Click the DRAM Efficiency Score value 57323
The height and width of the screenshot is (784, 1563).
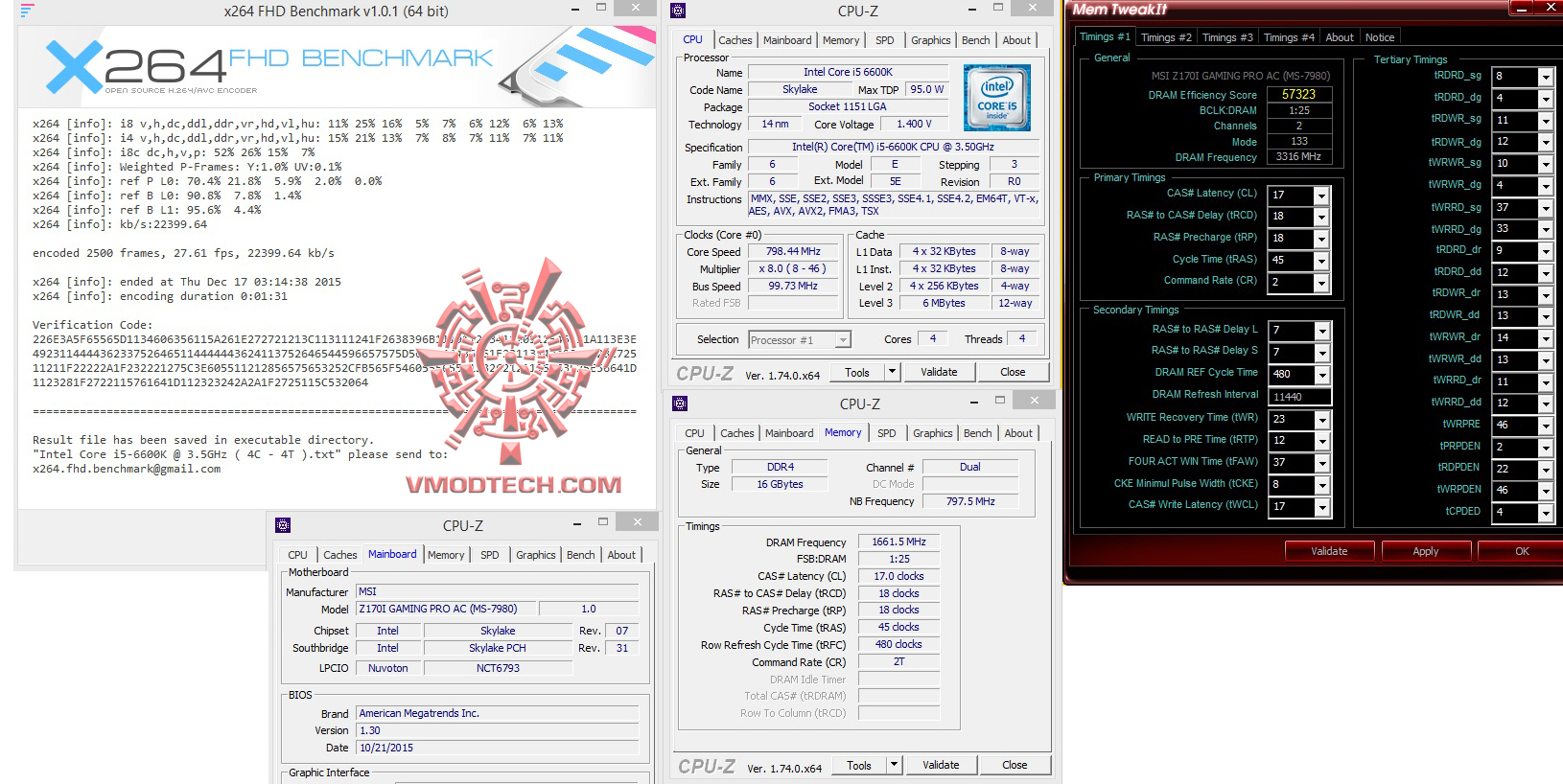(1298, 94)
